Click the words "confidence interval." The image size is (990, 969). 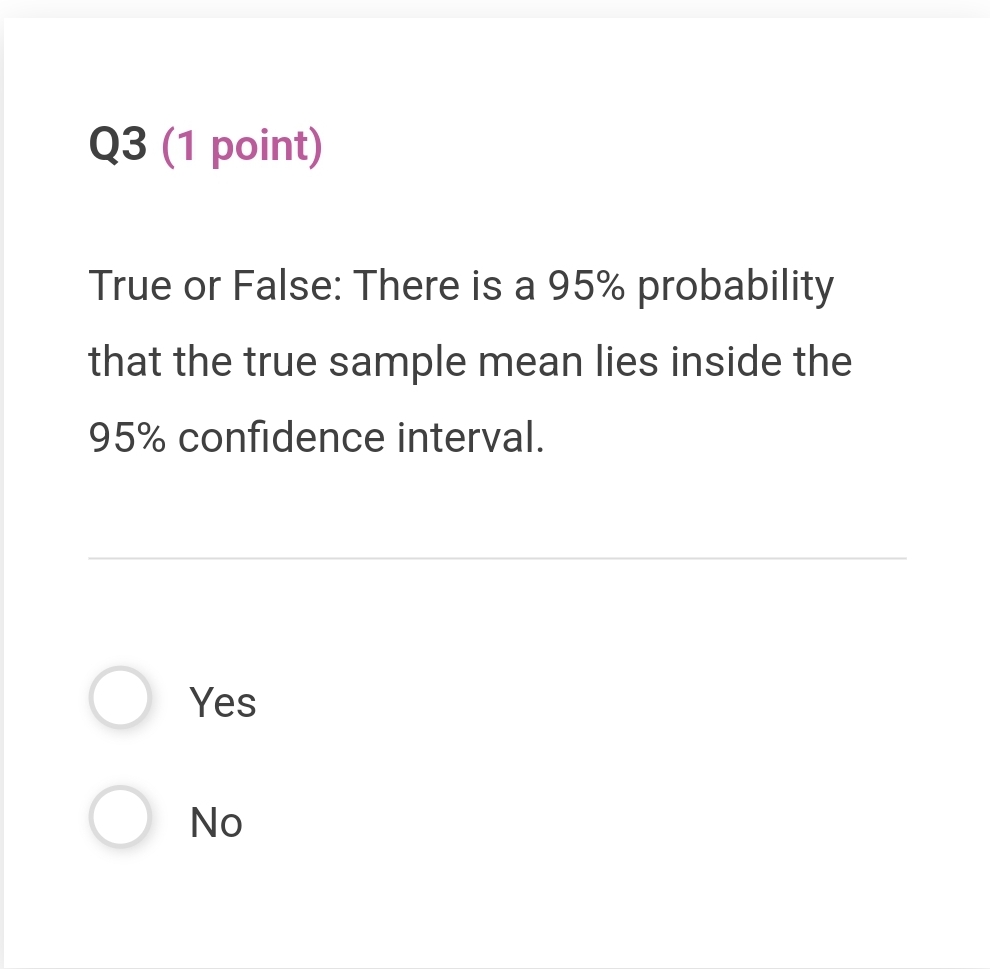pos(362,437)
